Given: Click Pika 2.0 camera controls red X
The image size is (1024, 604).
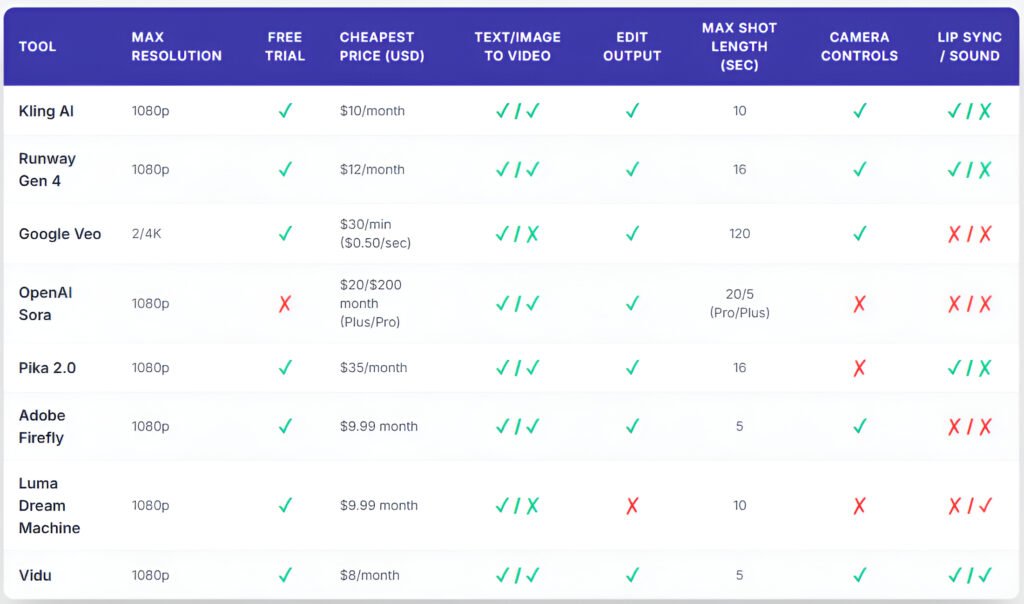Looking at the screenshot, I should pos(859,368).
